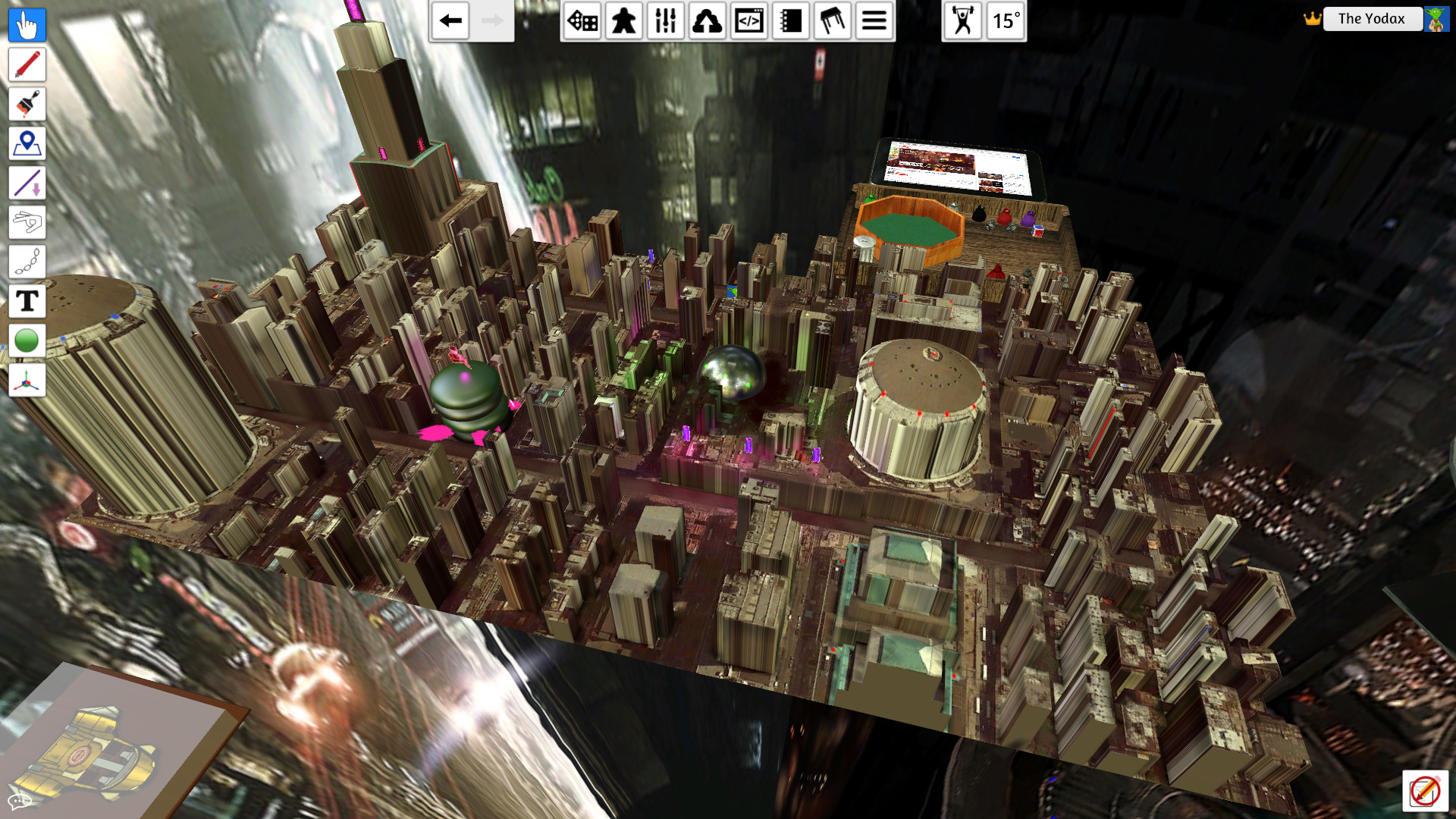Select the paintbrush tool
The height and width of the screenshot is (819, 1456).
pos(27,104)
